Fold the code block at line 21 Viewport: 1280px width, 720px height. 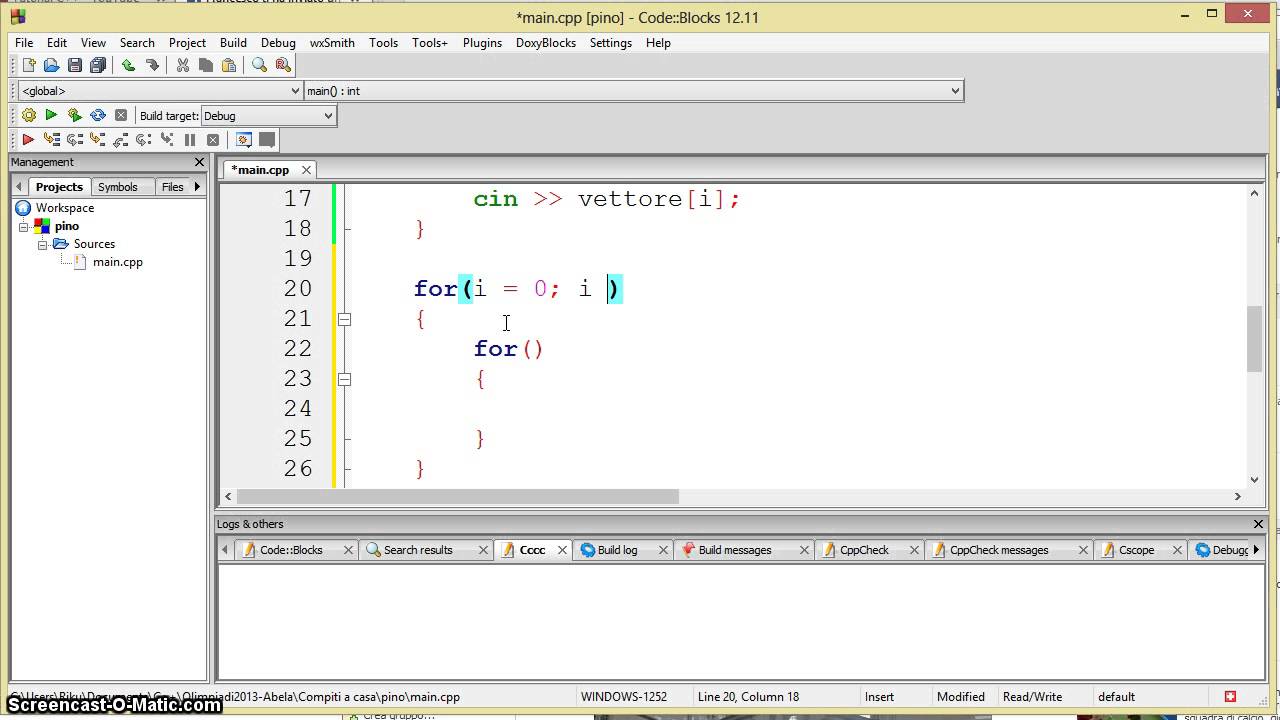(344, 319)
